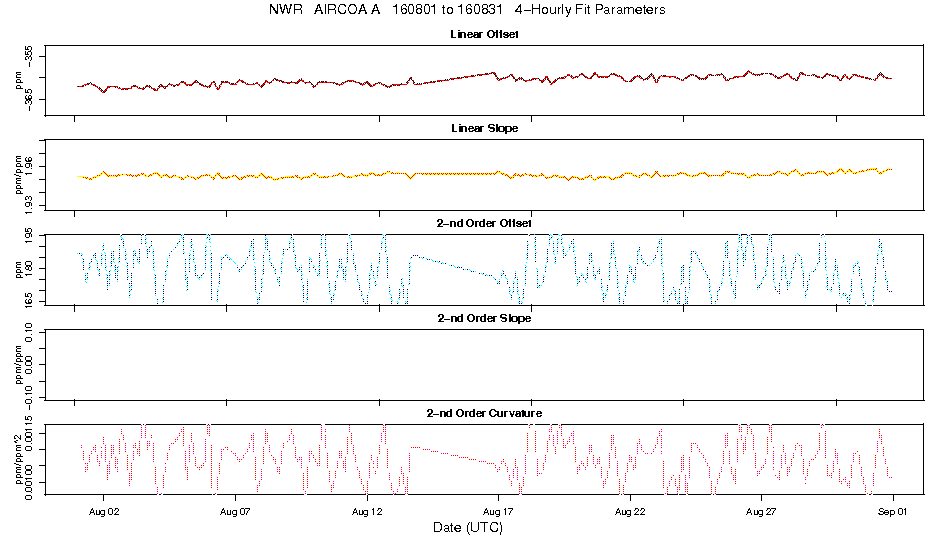Click the 'Linear Offset' panel title

(x=484, y=34)
